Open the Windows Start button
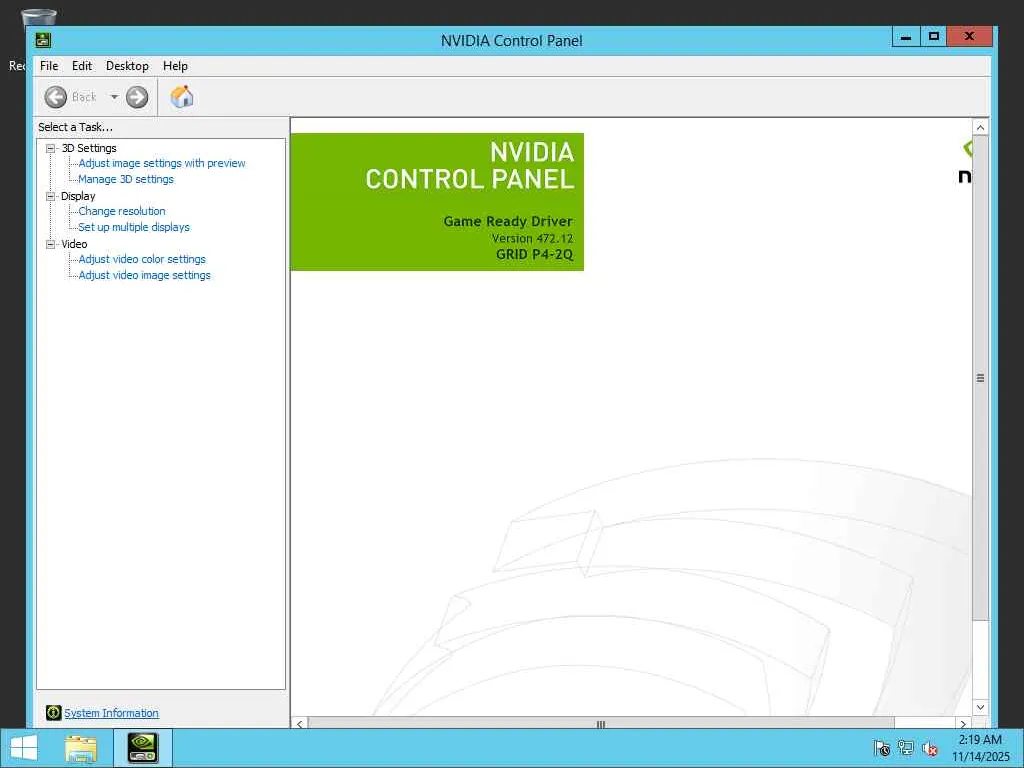 coord(24,748)
